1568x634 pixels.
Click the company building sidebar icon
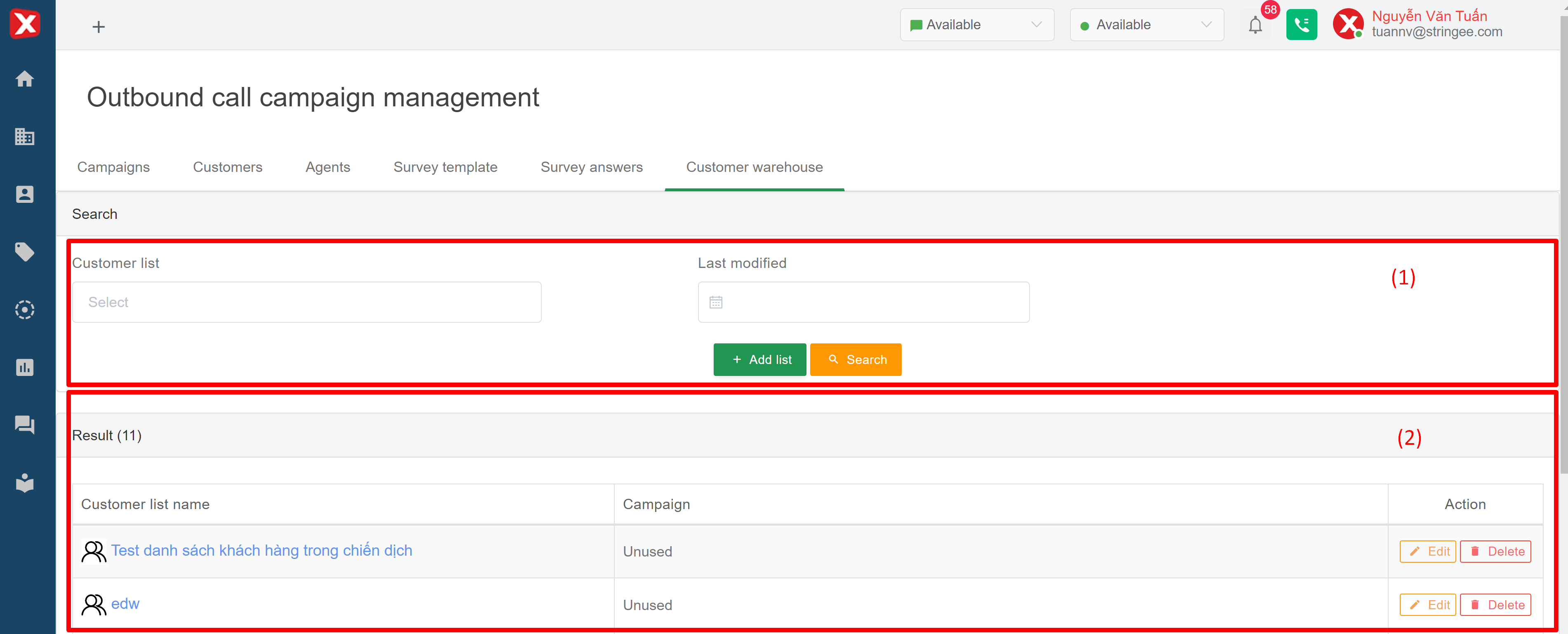pos(24,136)
